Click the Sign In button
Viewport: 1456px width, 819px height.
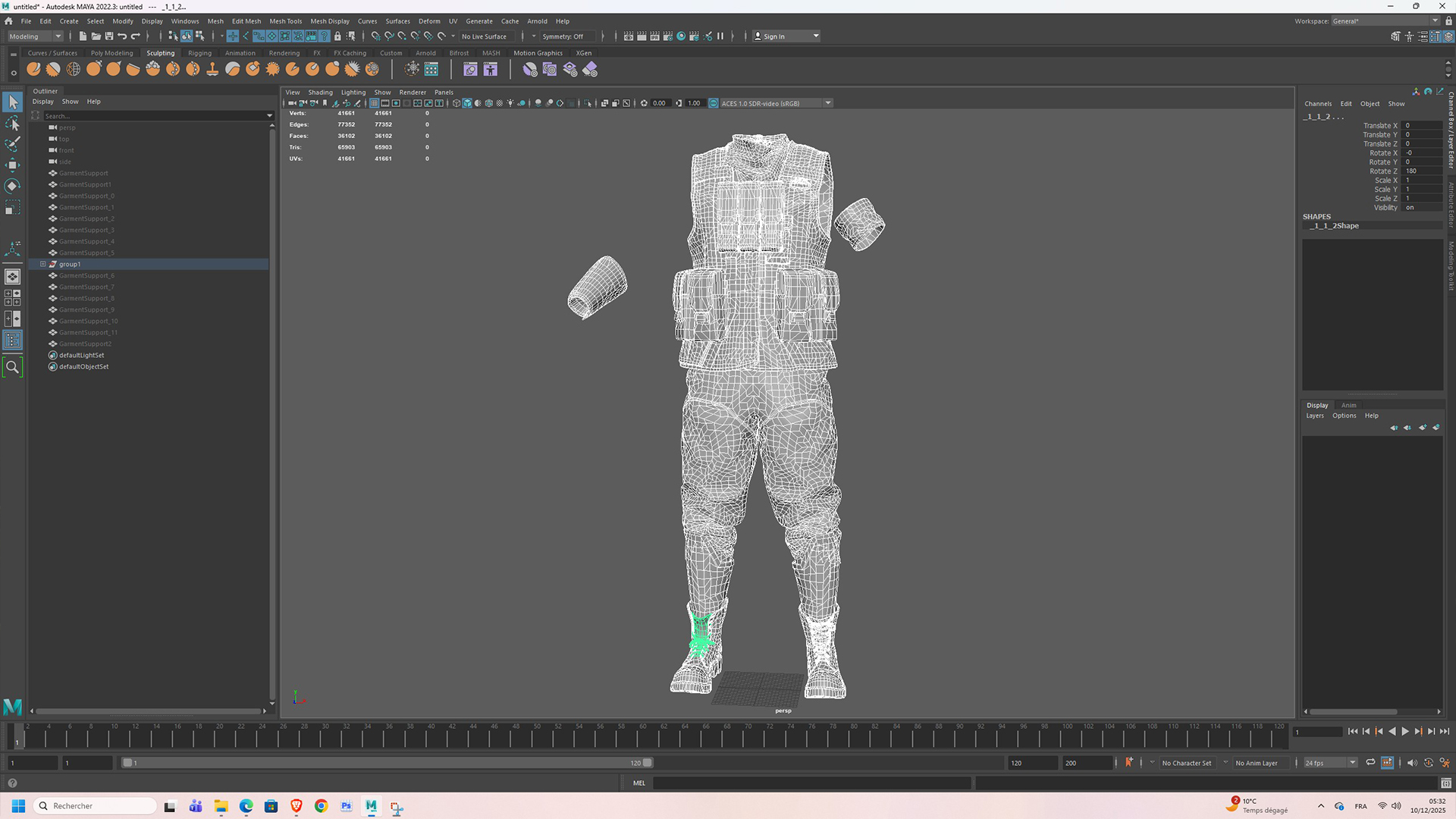pos(786,36)
